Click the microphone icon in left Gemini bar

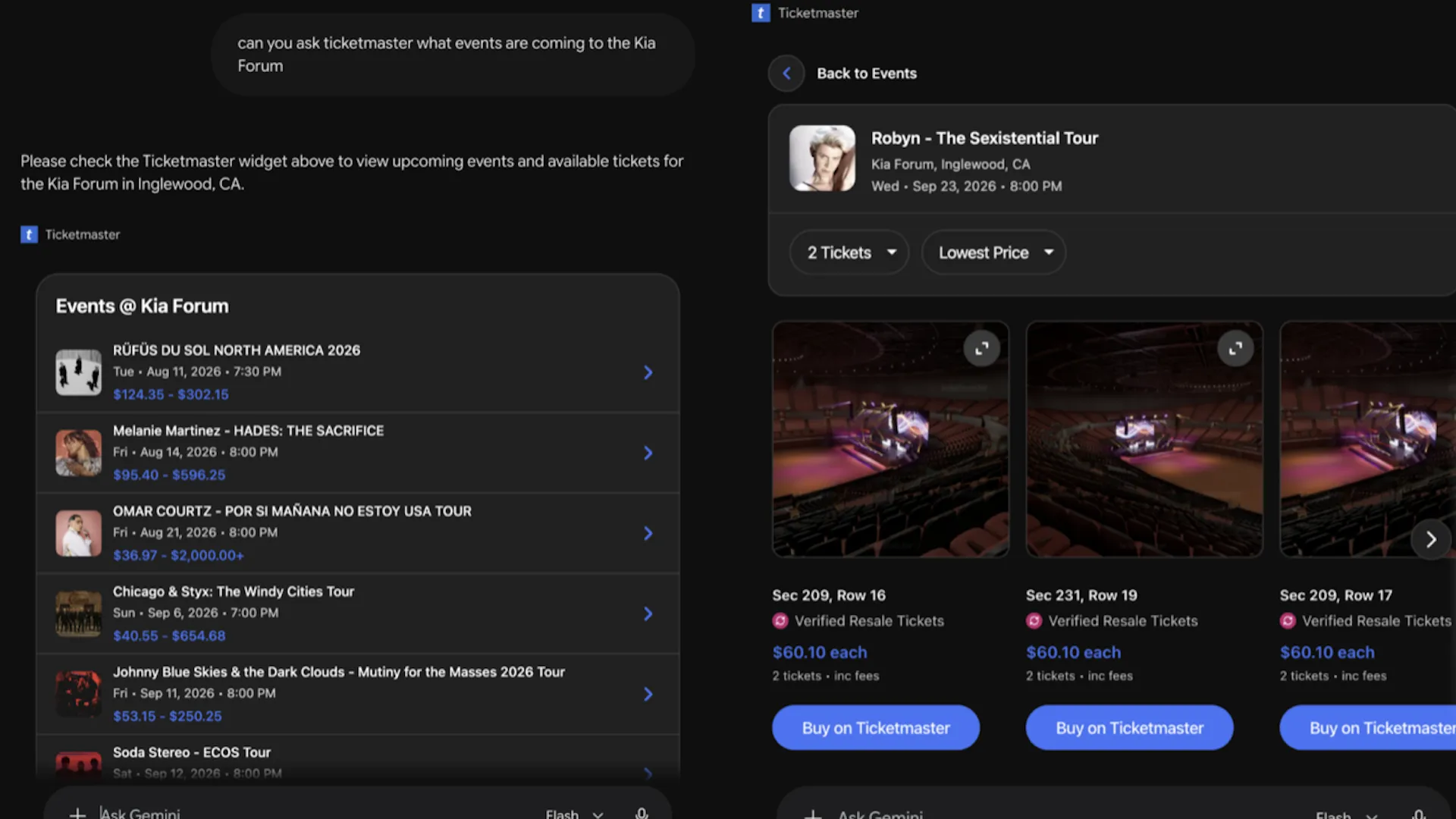pos(642,813)
